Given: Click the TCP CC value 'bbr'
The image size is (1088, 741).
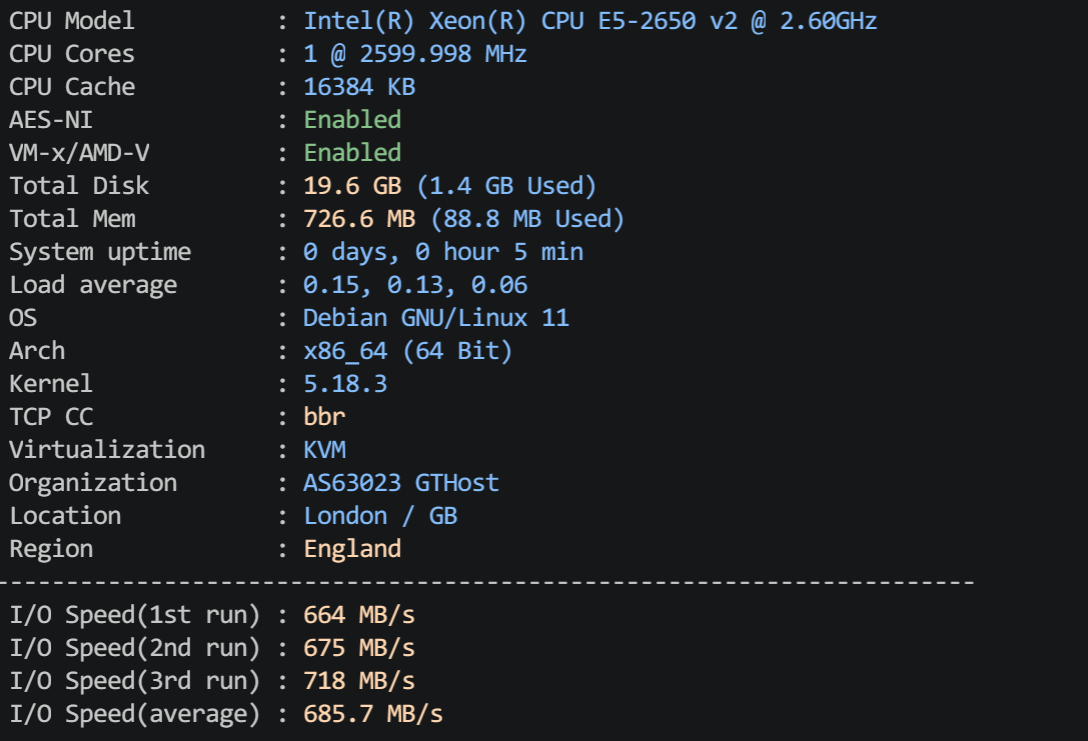Looking at the screenshot, I should (x=324, y=417).
